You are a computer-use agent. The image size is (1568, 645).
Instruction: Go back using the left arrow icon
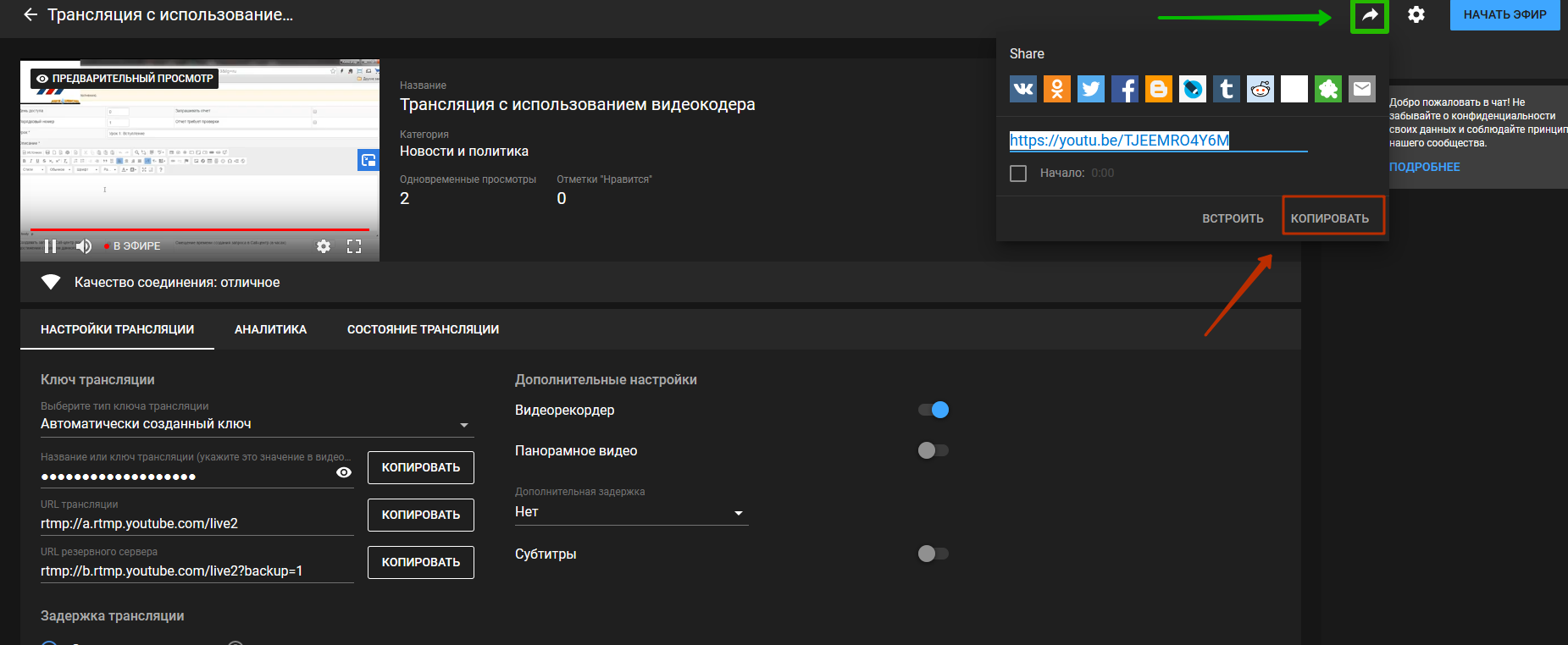[x=30, y=15]
